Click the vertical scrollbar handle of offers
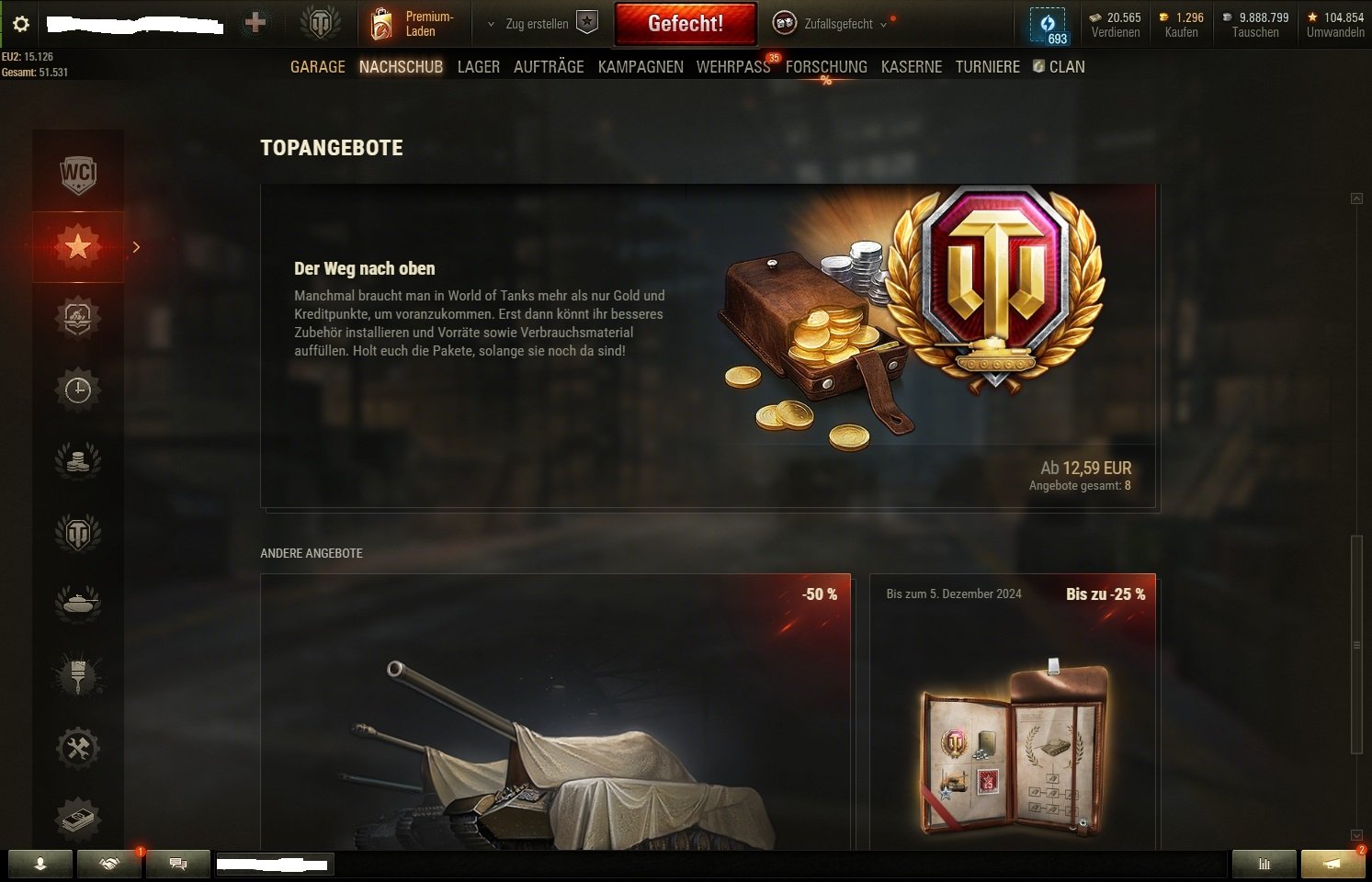1372x882 pixels. pyautogui.click(x=1356, y=645)
